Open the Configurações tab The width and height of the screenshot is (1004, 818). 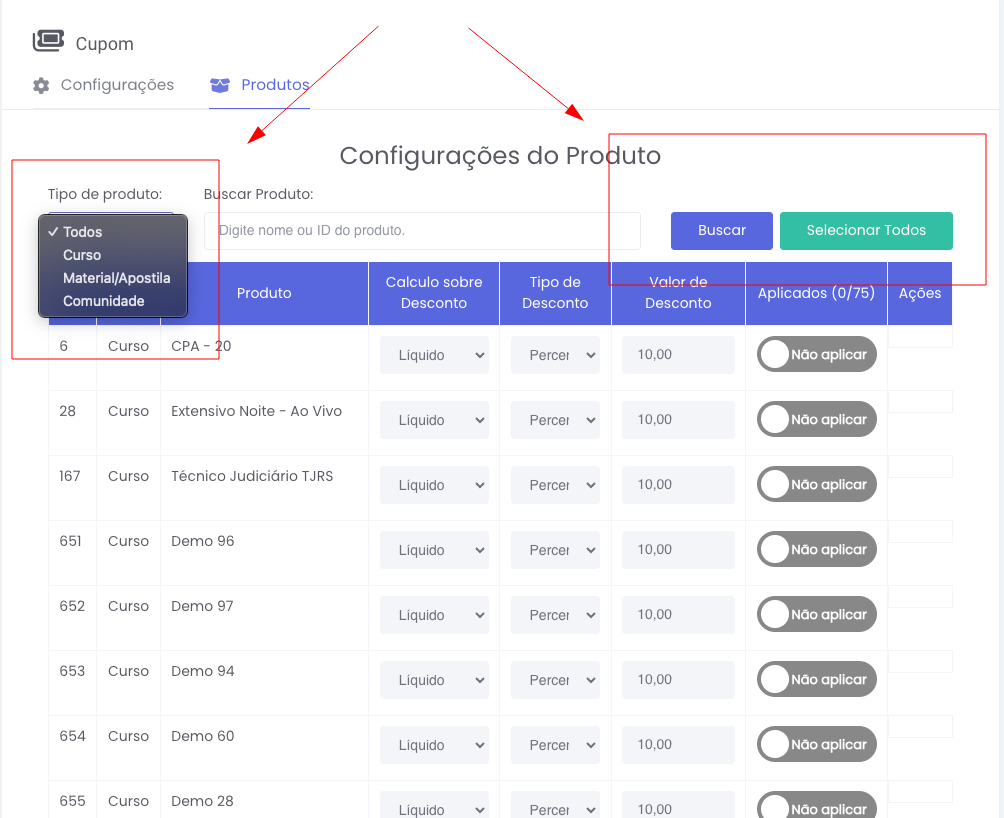coord(116,85)
